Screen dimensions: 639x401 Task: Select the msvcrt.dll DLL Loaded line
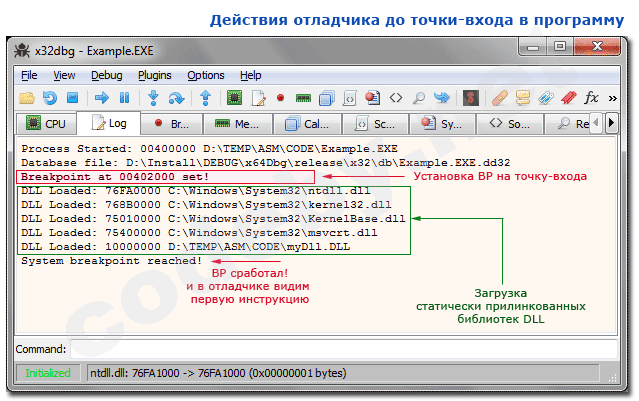point(199,233)
